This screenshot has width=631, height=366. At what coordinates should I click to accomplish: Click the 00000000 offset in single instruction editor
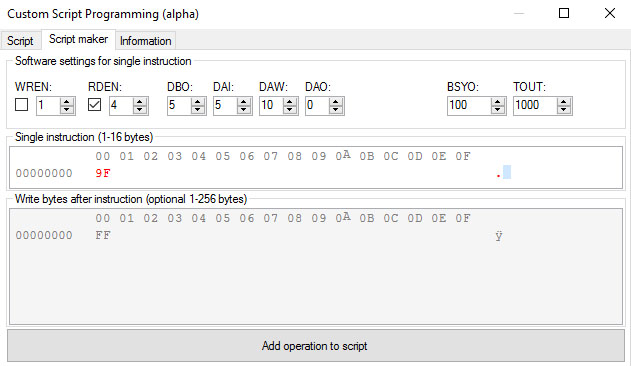click(x=44, y=173)
